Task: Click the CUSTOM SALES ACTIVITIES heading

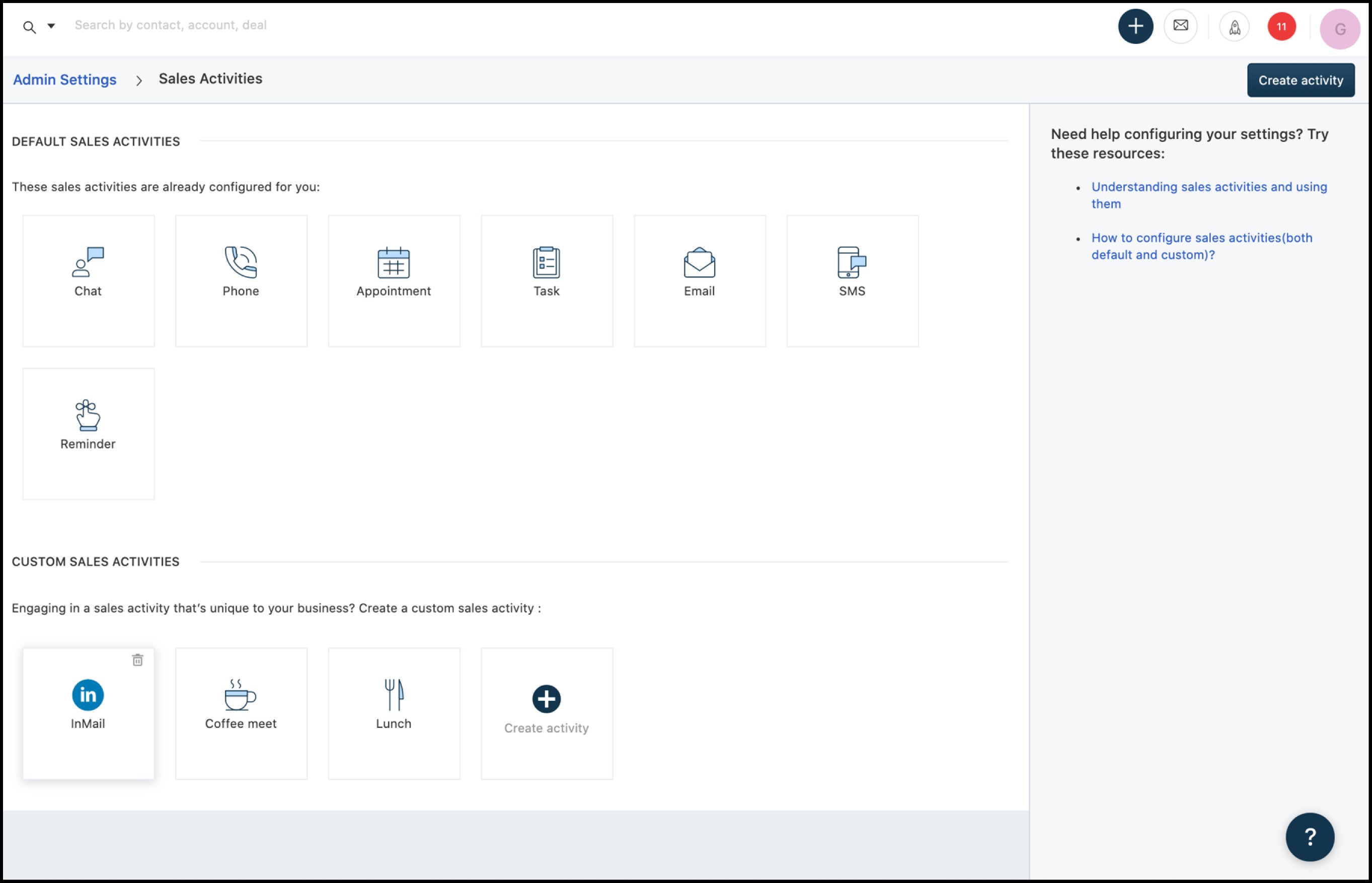Action: [x=96, y=562]
